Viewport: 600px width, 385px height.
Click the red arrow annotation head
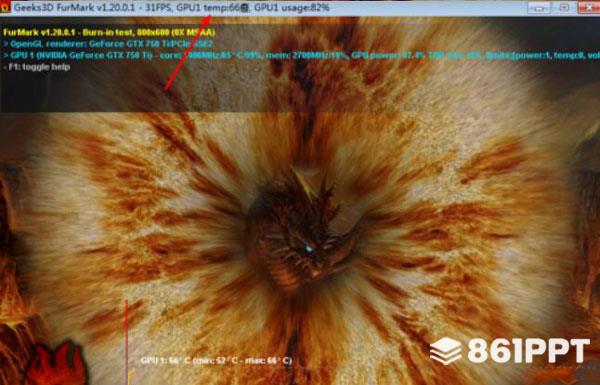[x=207, y=19]
